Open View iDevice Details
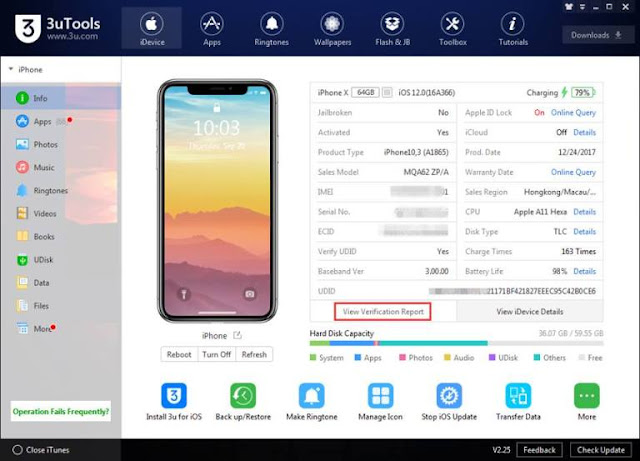This screenshot has width=640, height=461. click(529, 311)
